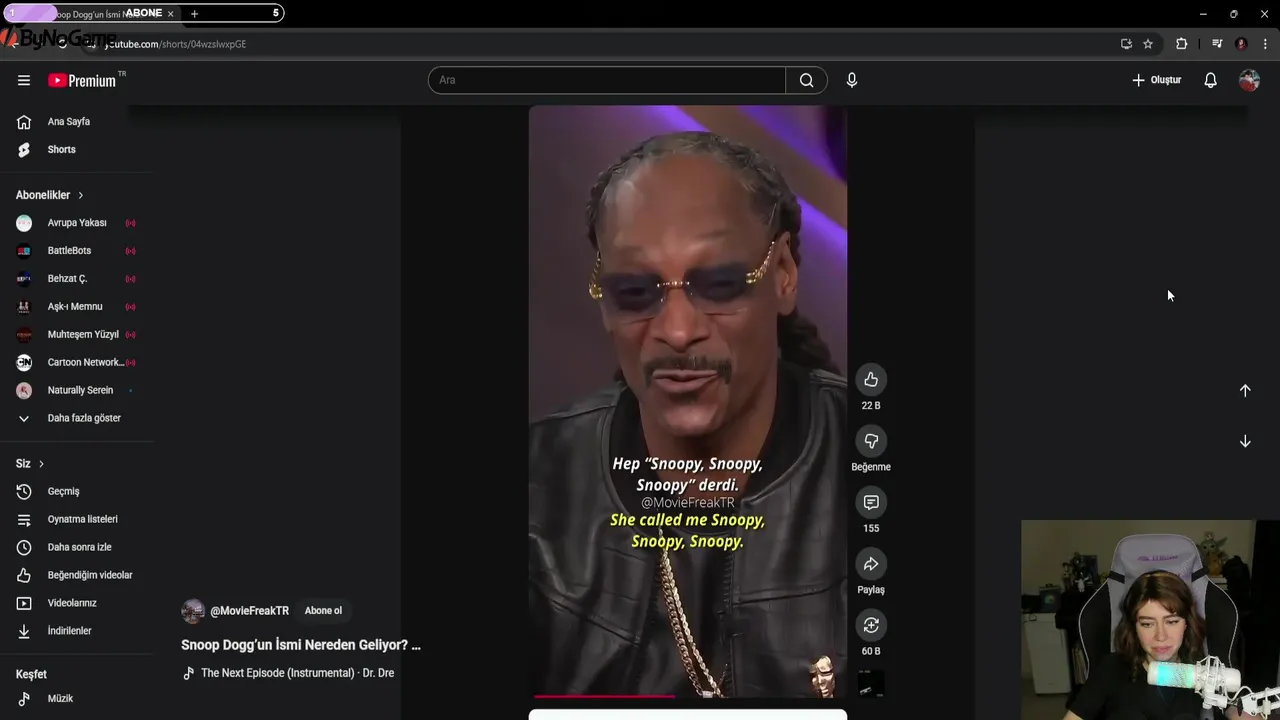
Task: Subscribe with the Abone ol button
Action: point(323,611)
